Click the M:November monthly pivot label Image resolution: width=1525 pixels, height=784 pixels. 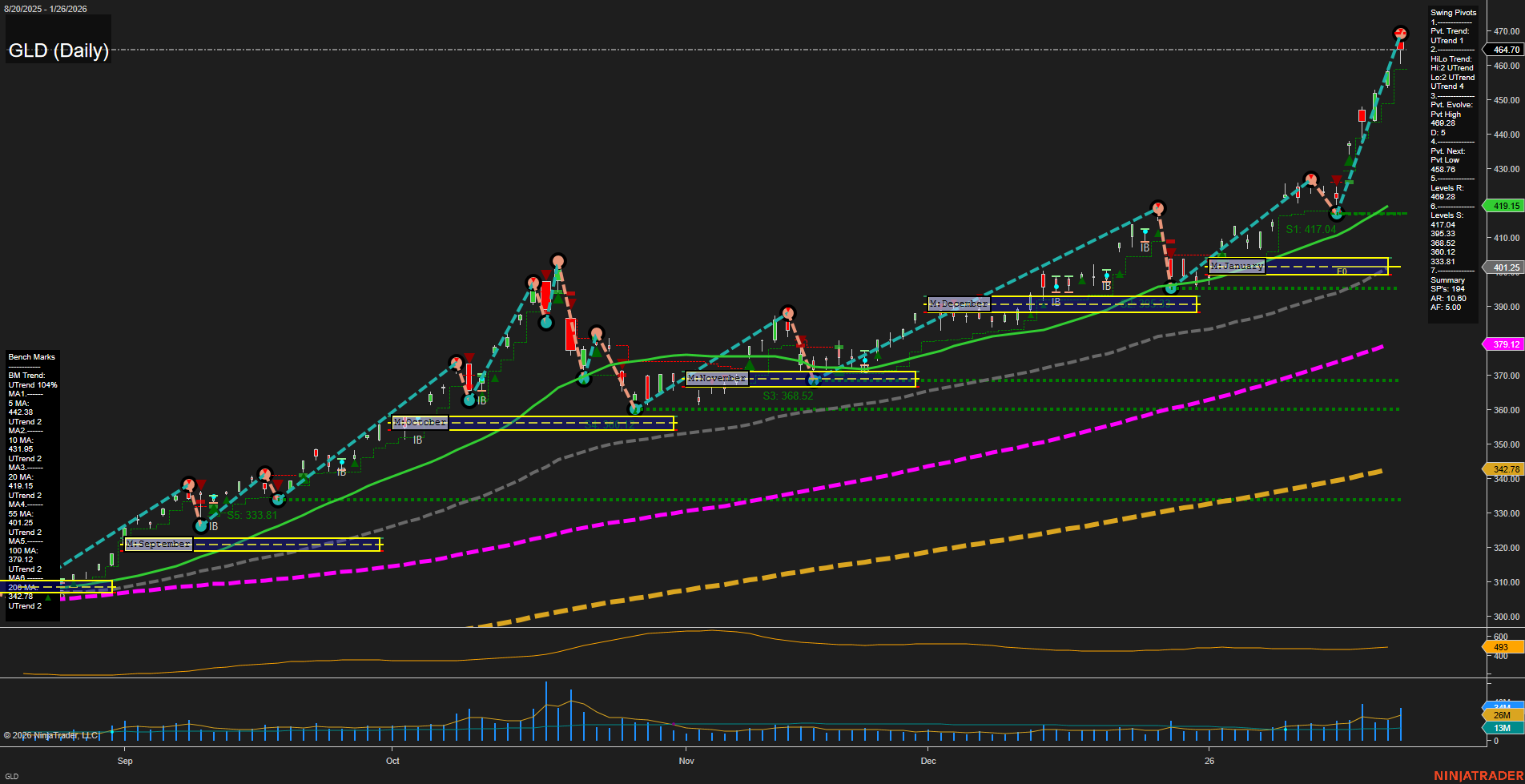717,377
